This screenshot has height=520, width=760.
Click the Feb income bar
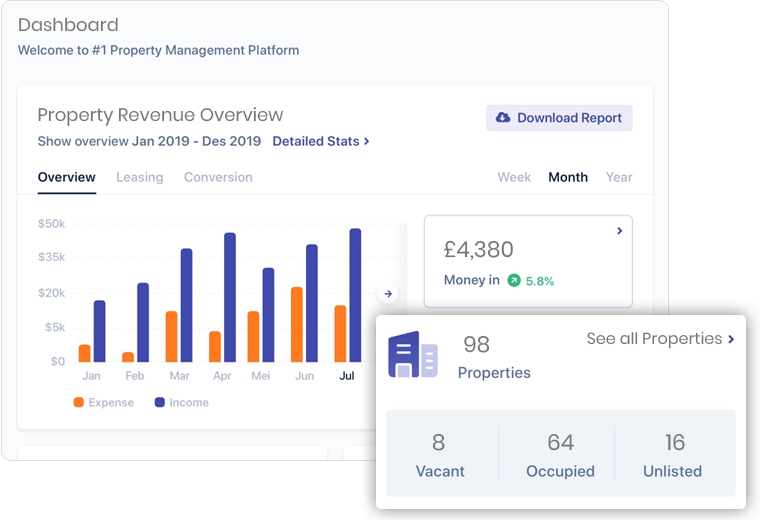(x=143, y=322)
